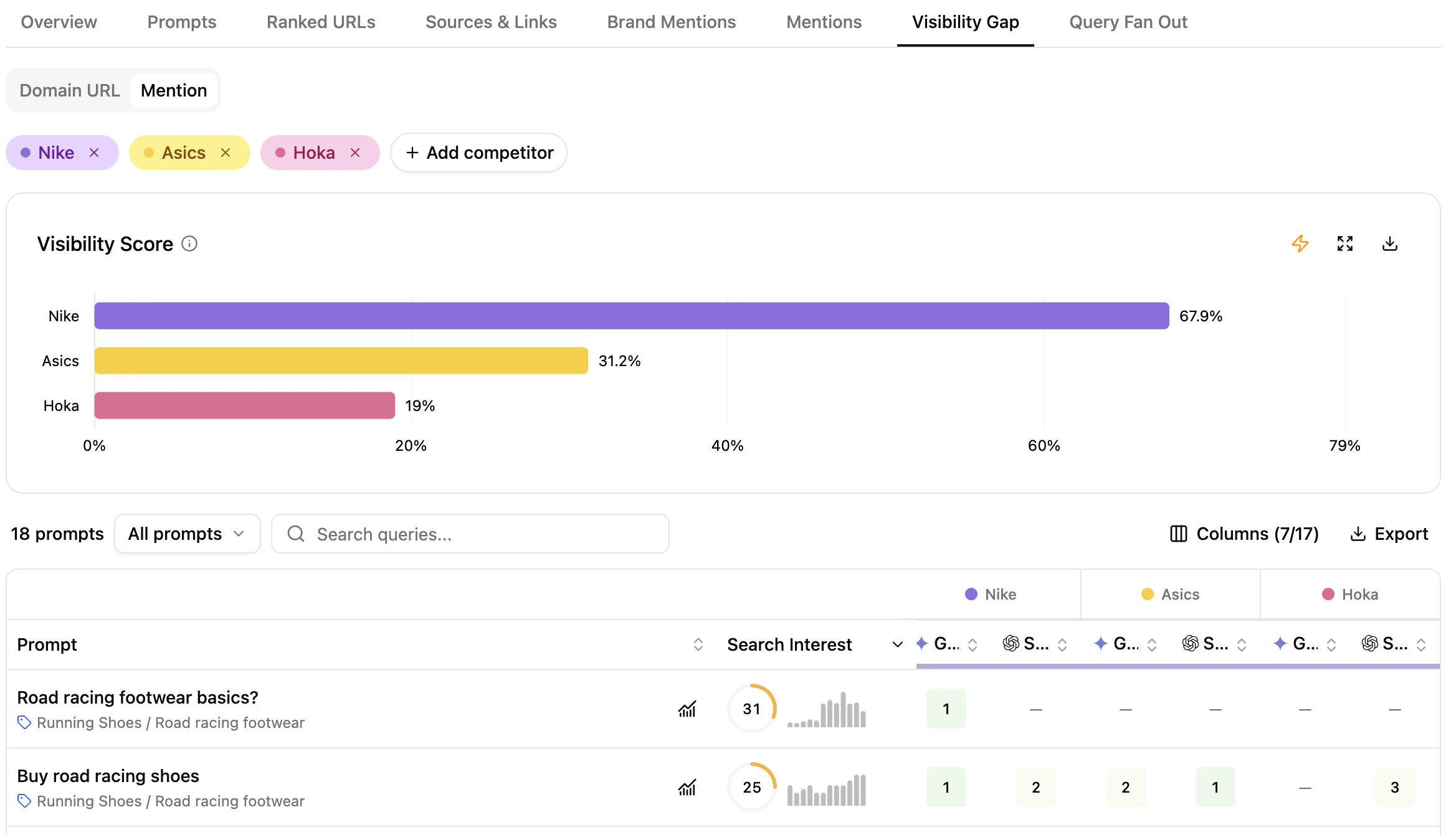Select the Mention view toggle

pyautogui.click(x=174, y=90)
